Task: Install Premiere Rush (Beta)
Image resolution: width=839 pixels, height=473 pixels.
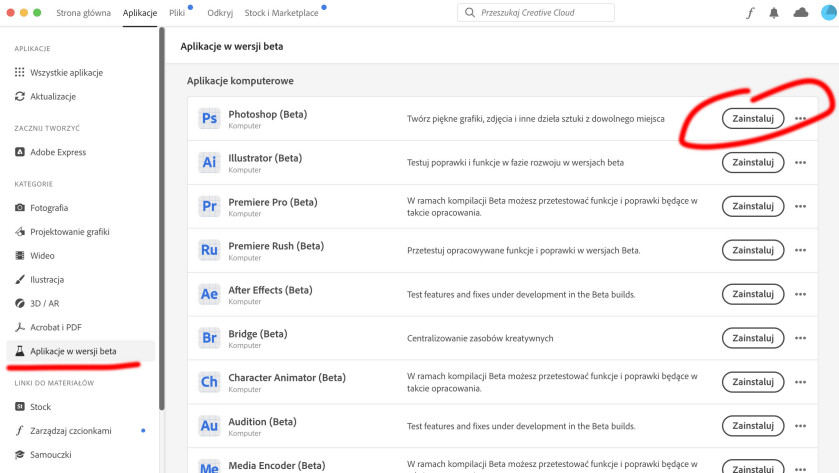Action: 753,250
